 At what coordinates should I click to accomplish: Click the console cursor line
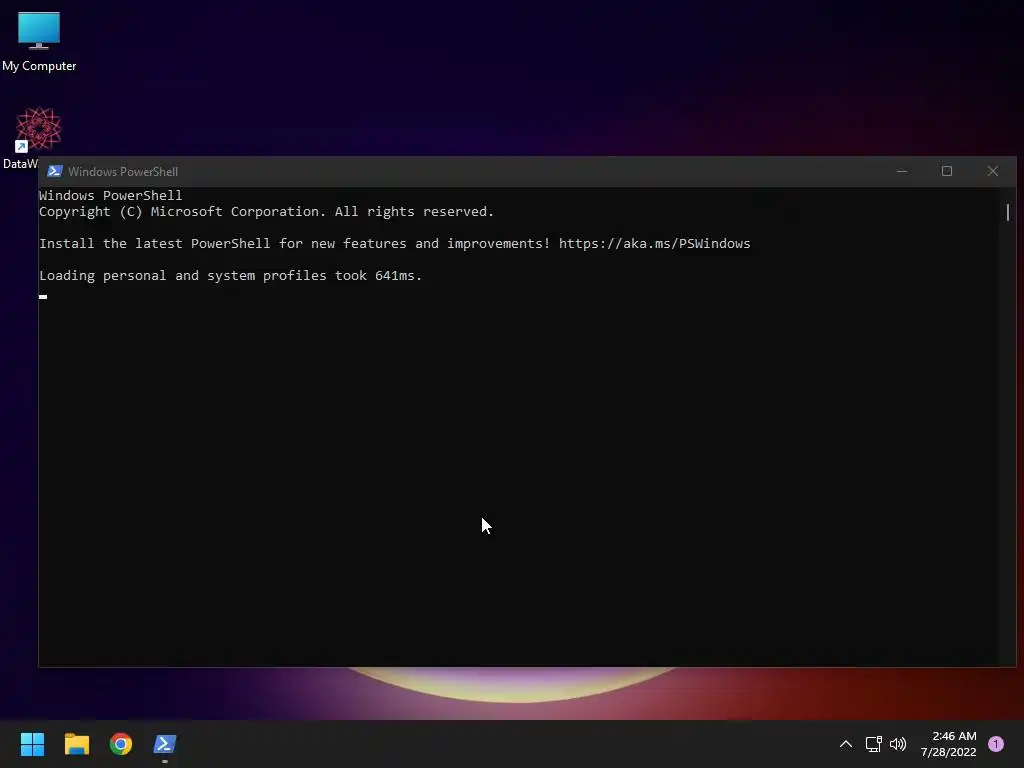[43, 296]
